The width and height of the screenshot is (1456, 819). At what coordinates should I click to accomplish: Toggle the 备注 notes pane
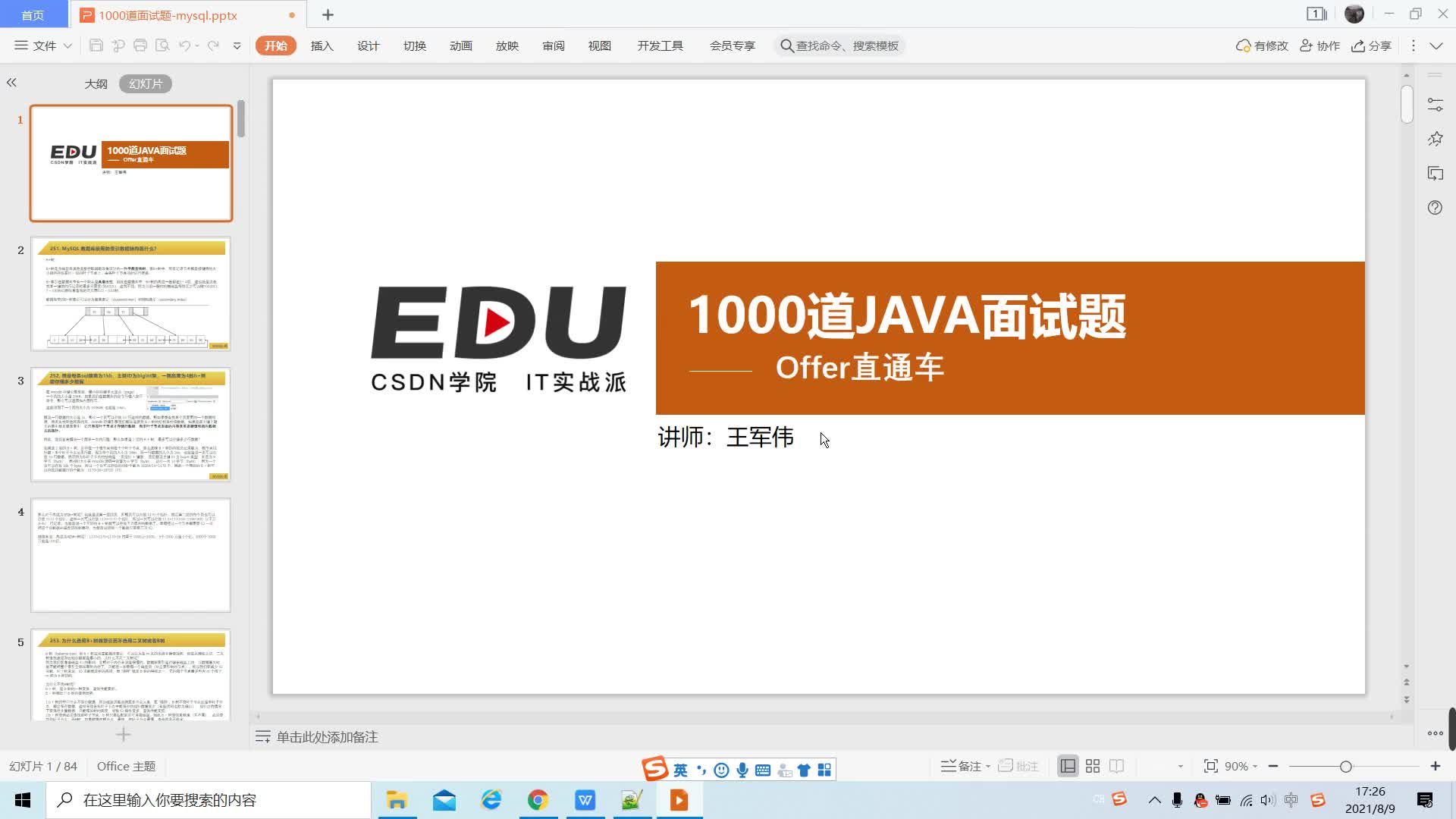(x=962, y=766)
